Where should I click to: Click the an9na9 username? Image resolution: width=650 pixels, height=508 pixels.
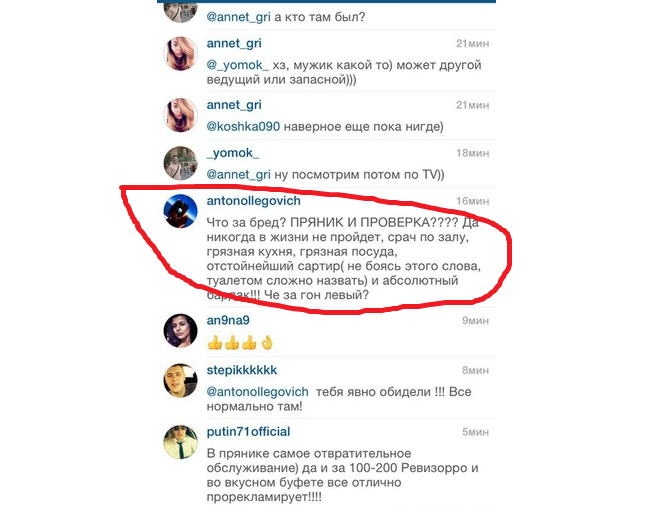(x=228, y=320)
